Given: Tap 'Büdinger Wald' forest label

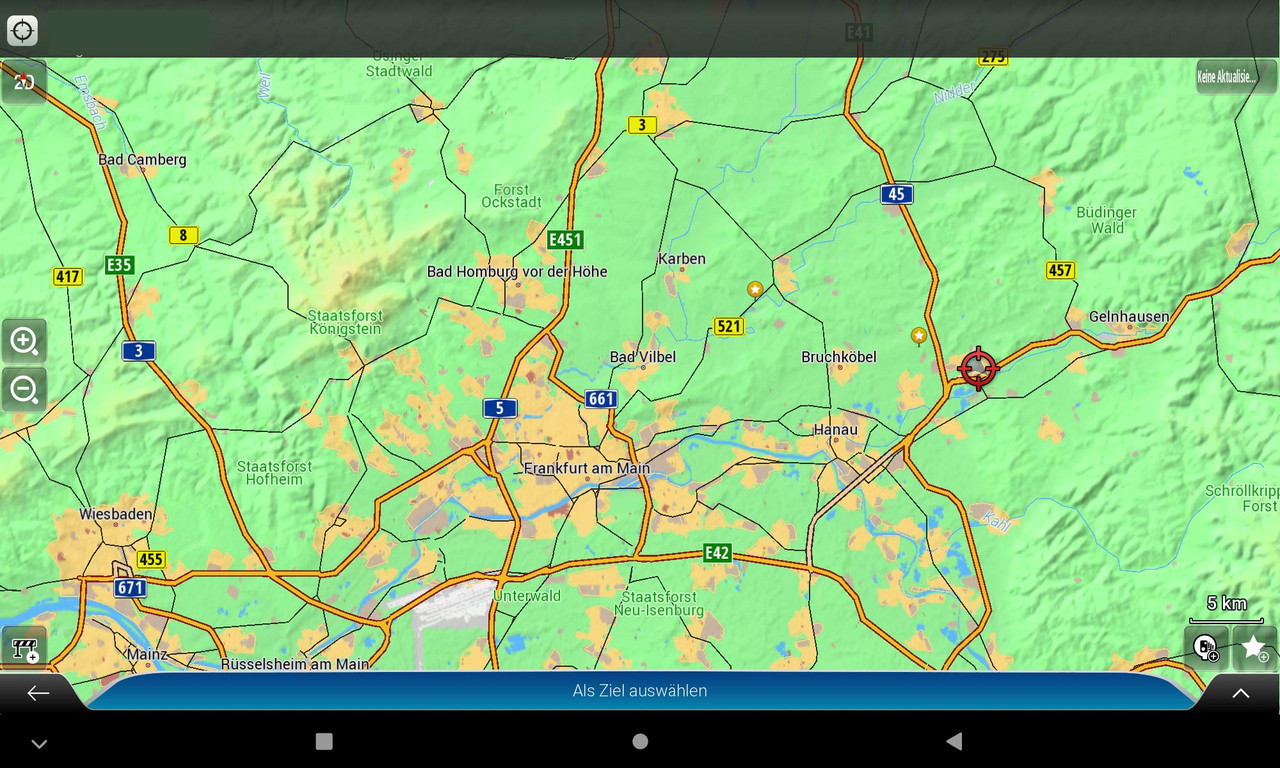Looking at the screenshot, I should pyautogui.click(x=1107, y=220).
